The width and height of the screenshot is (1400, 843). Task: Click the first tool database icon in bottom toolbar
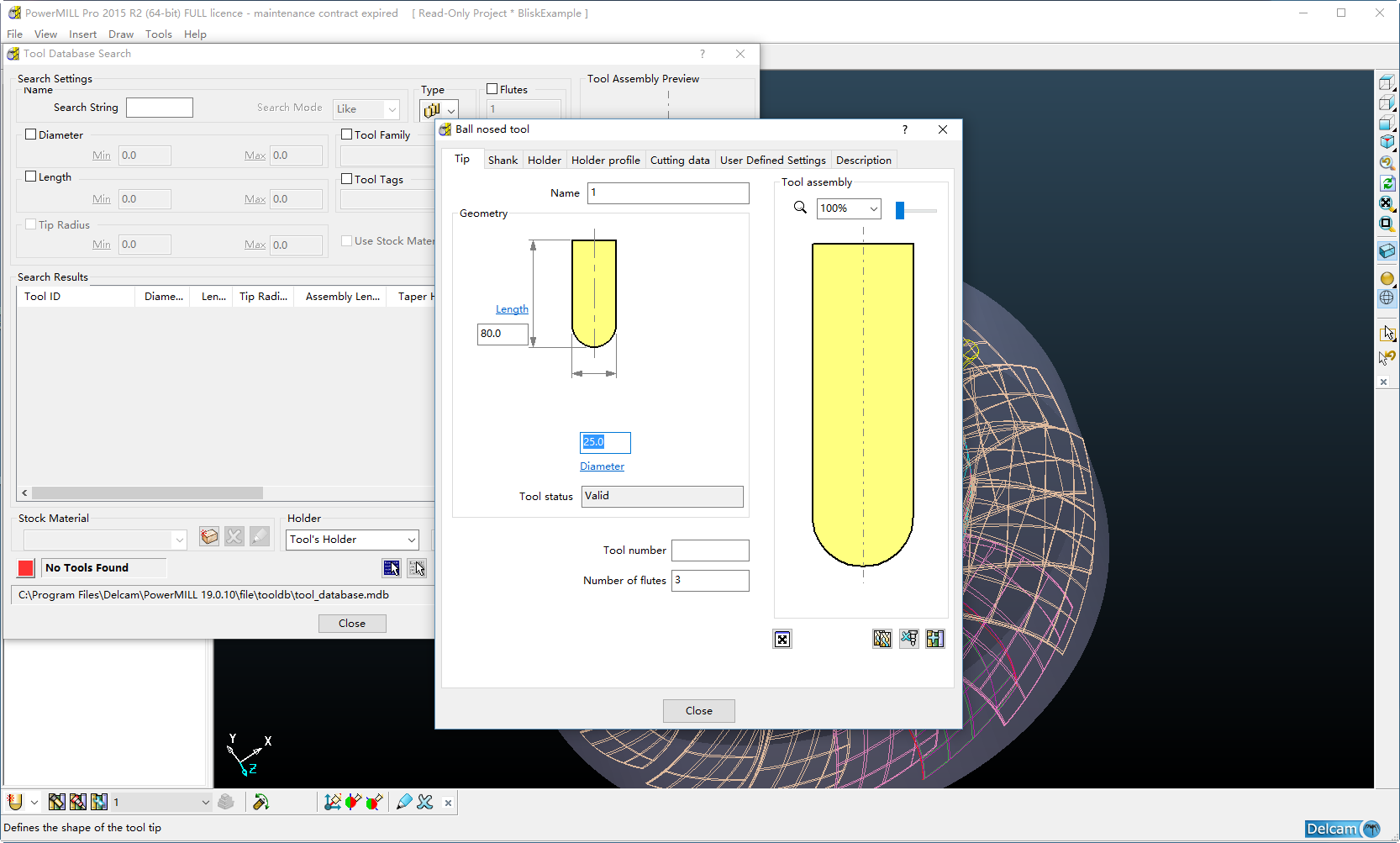[x=56, y=802]
